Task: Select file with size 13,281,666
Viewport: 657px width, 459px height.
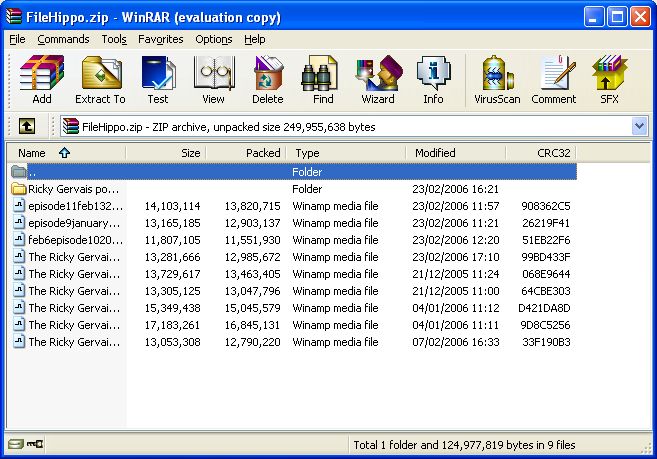Action: pos(292,257)
